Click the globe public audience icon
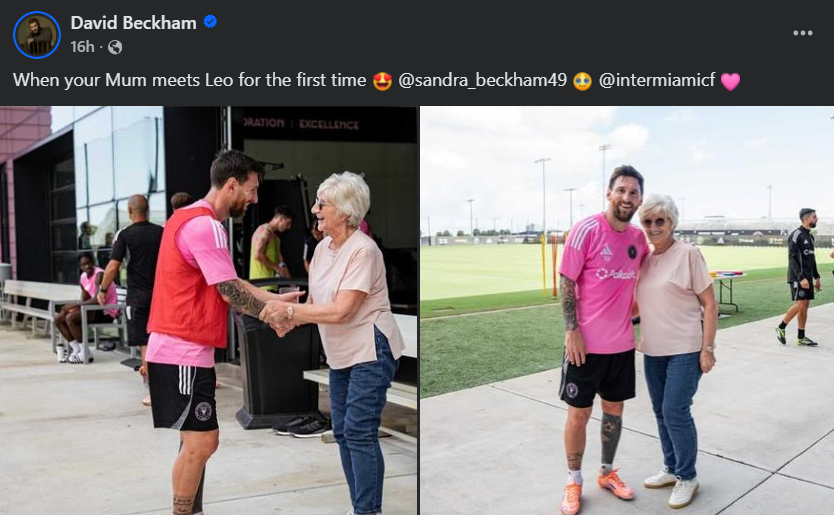This screenshot has width=834, height=515. pos(115,47)
